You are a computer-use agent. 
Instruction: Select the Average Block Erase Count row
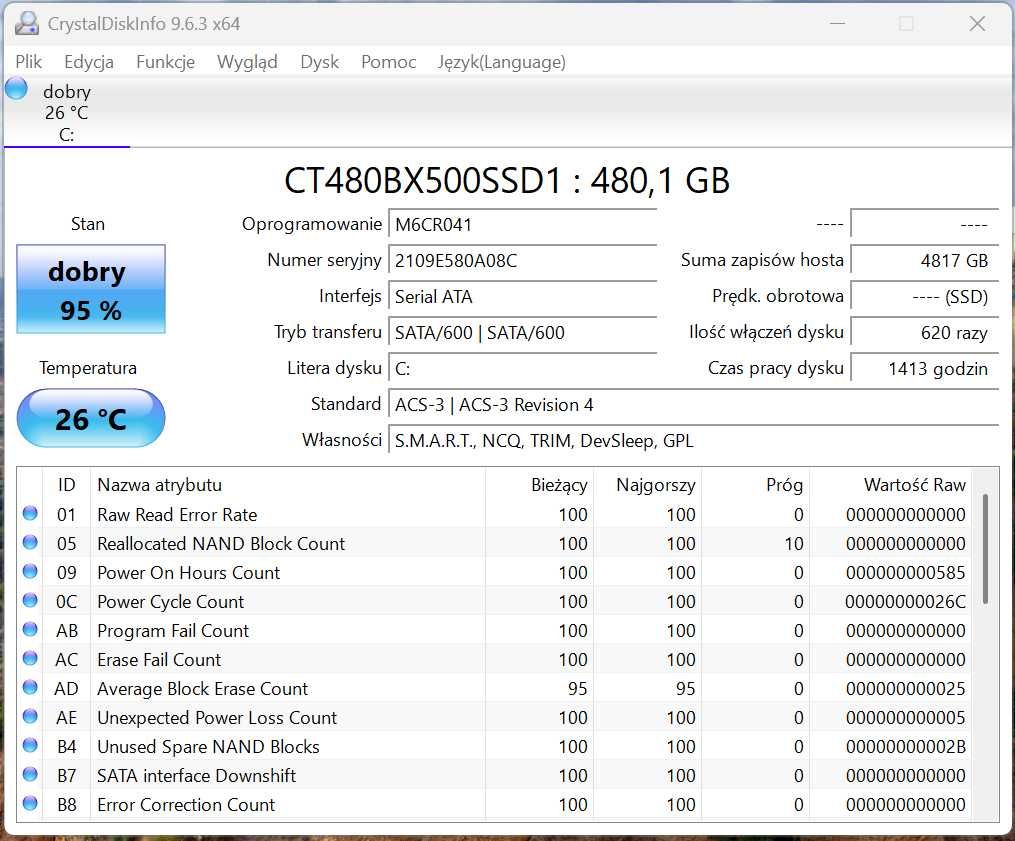(495, 689)
